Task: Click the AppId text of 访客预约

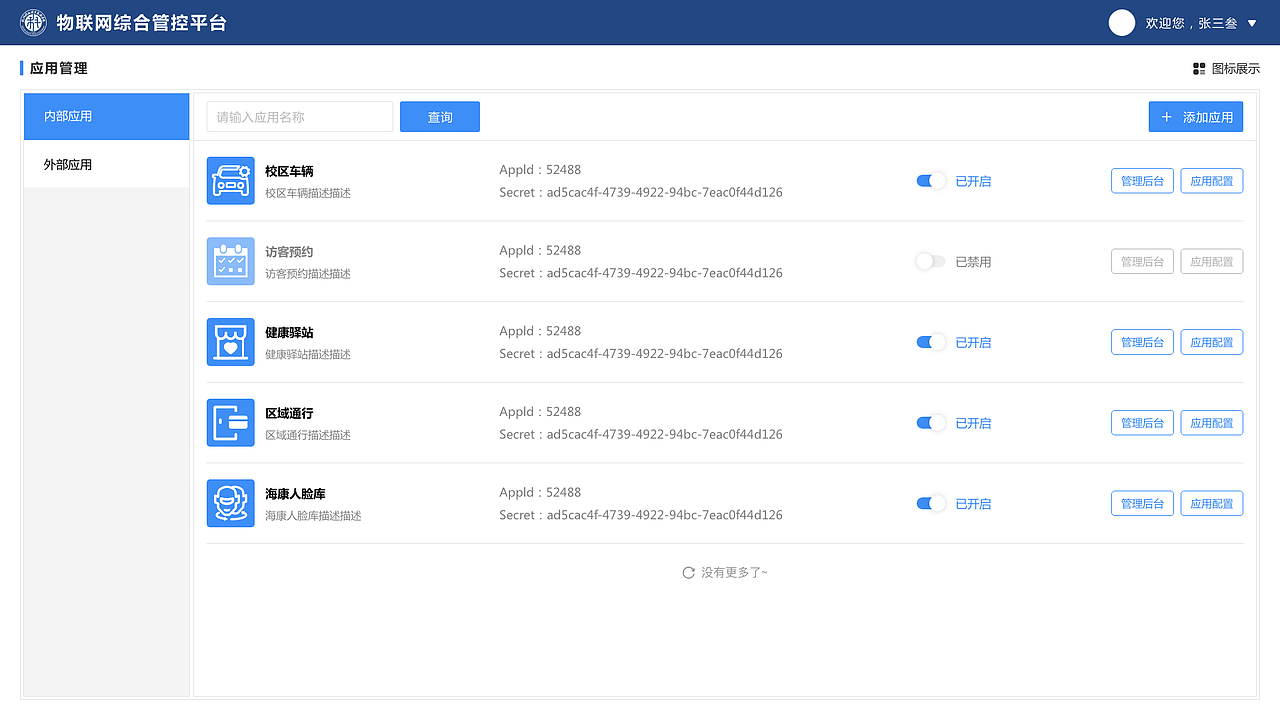Action: pyautogui.click(x=540, y=250)
